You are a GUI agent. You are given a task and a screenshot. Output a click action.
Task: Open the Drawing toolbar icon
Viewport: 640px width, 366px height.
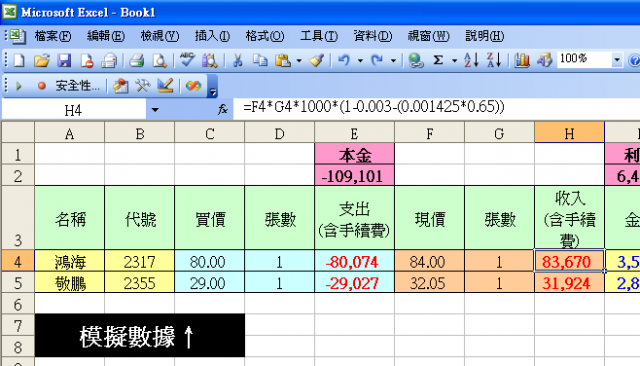coord(544,60)
